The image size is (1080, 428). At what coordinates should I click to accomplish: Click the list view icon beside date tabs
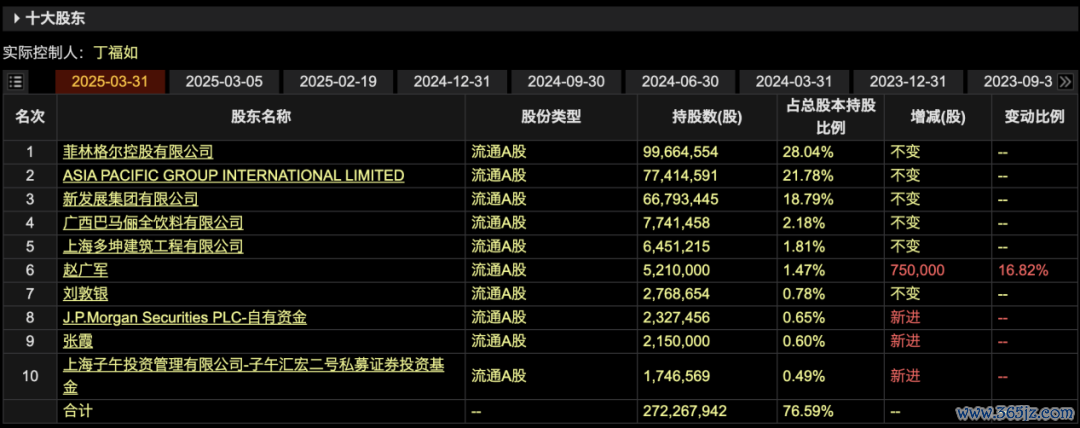click(x=16, y=82)
